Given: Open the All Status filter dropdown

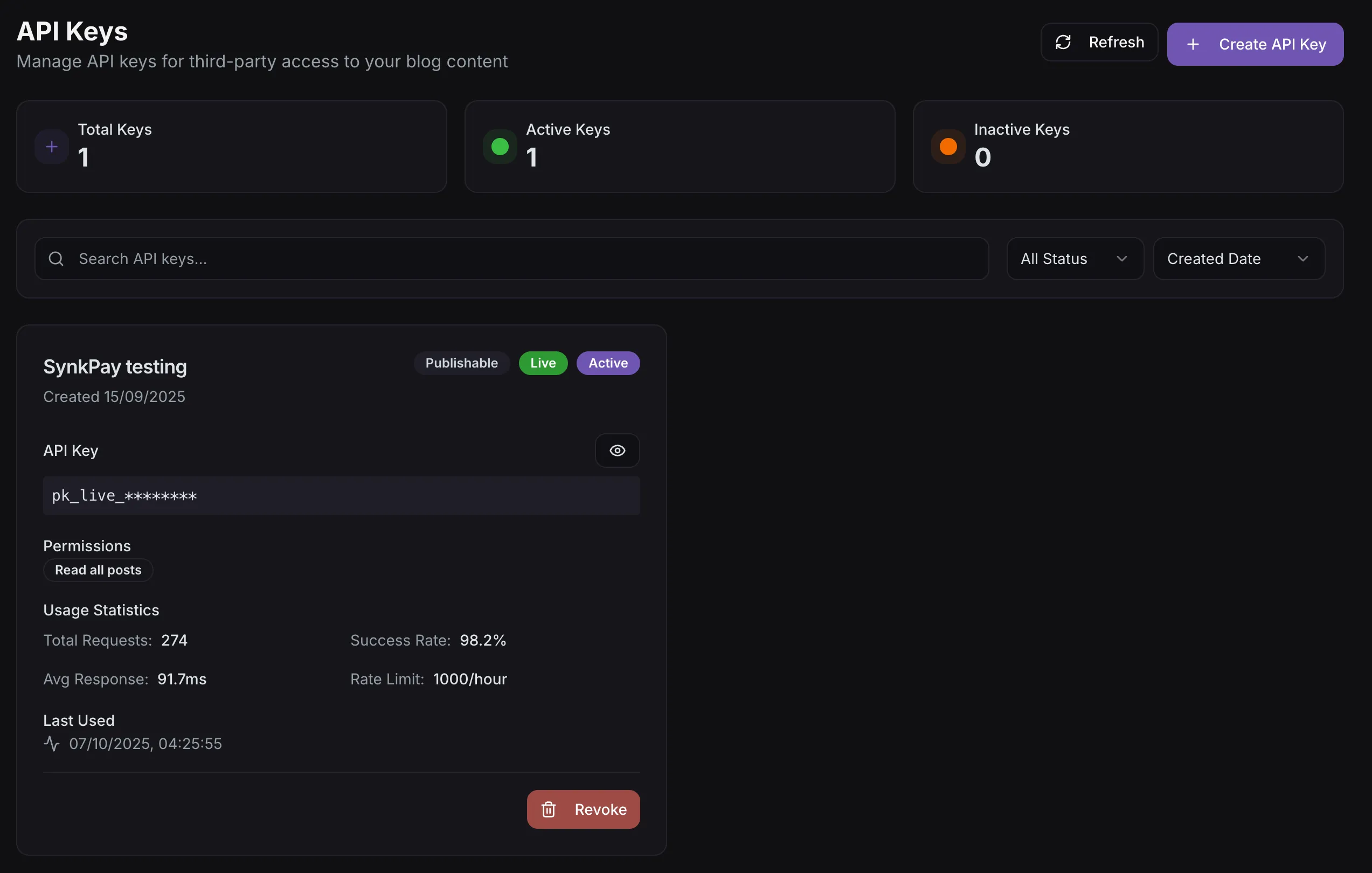Looking at the screenshot, I should click(x=1075, y=259).
